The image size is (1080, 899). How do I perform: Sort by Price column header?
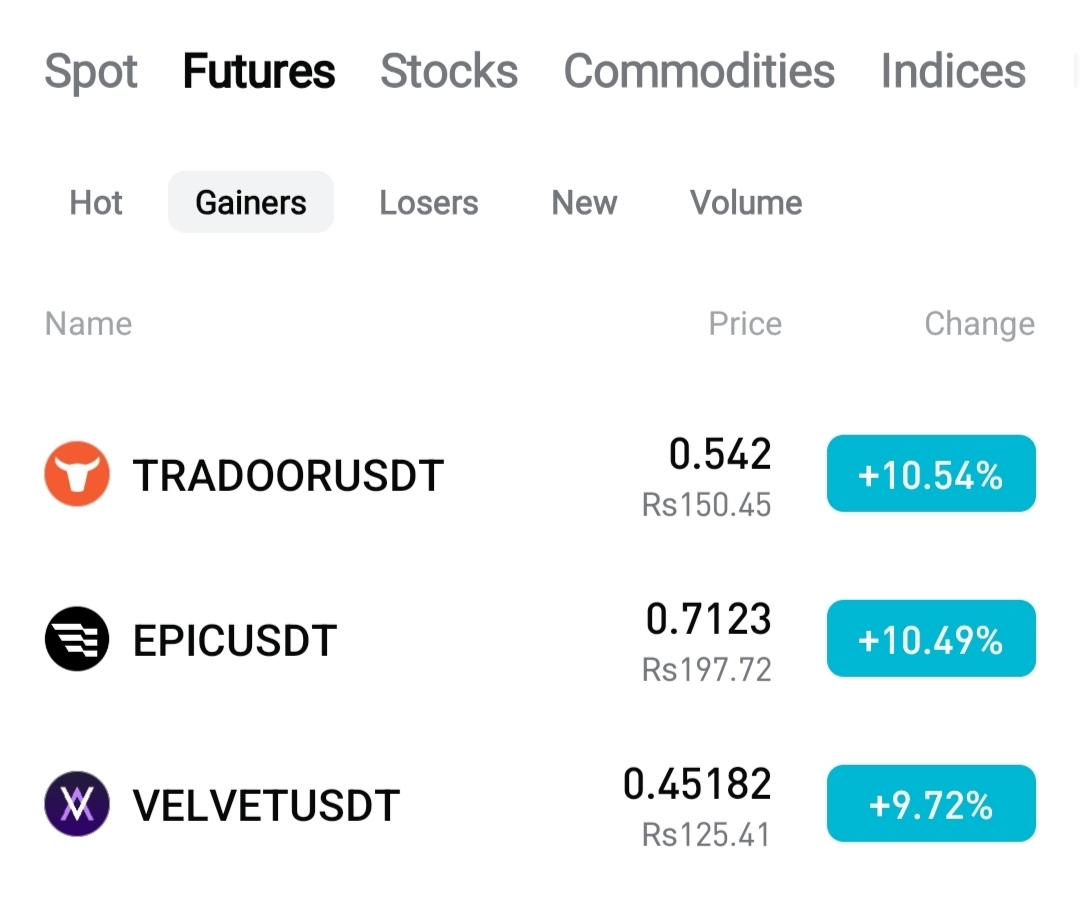[x=745, y=323]
